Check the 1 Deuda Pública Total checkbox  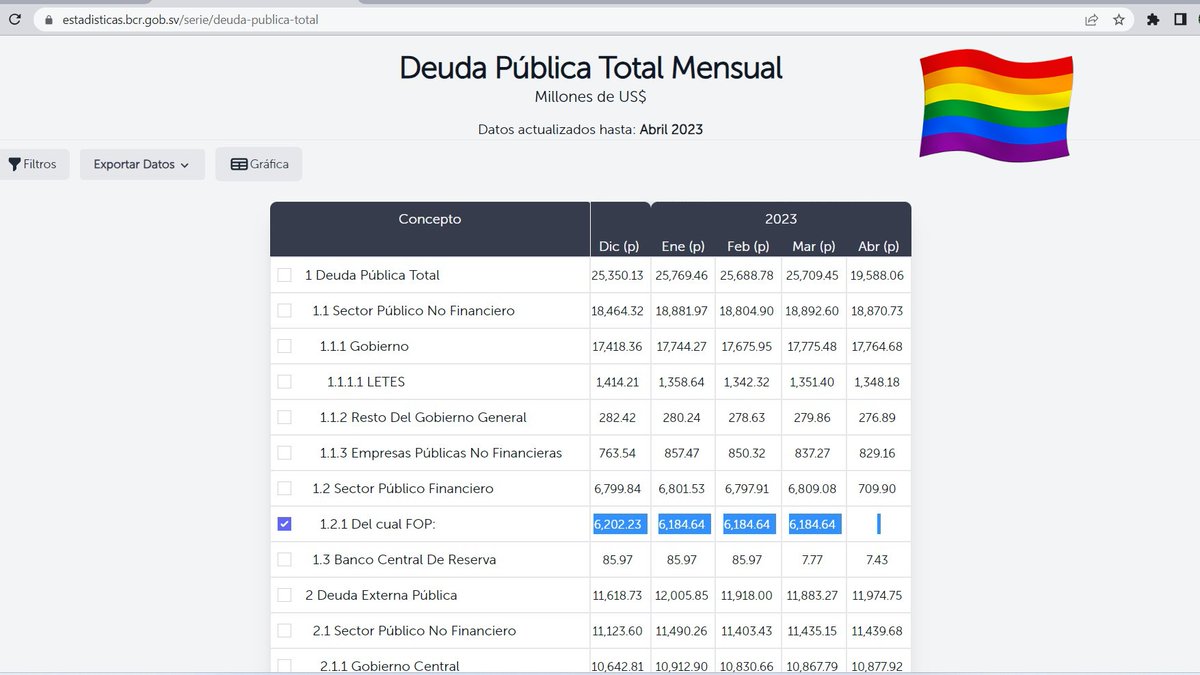pyautogui.click(x=285, y=275)
